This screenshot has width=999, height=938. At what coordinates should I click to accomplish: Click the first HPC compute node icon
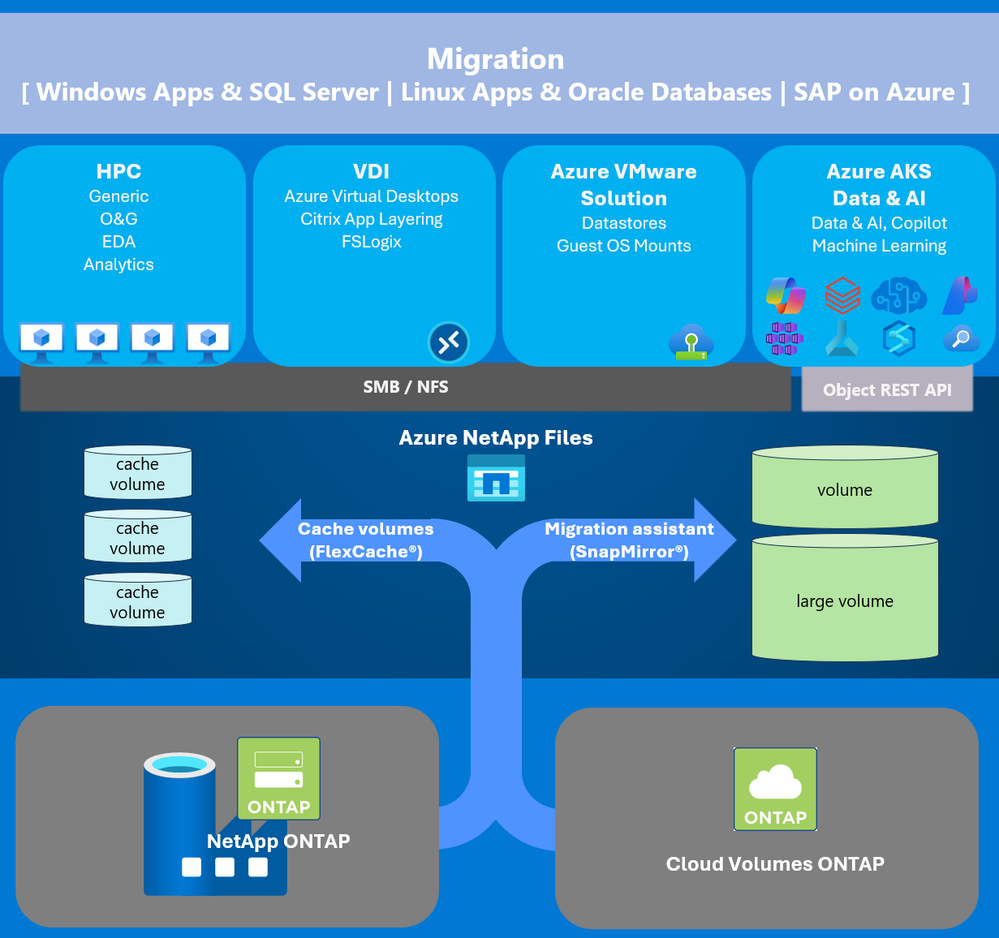click(x=41, y=338)
